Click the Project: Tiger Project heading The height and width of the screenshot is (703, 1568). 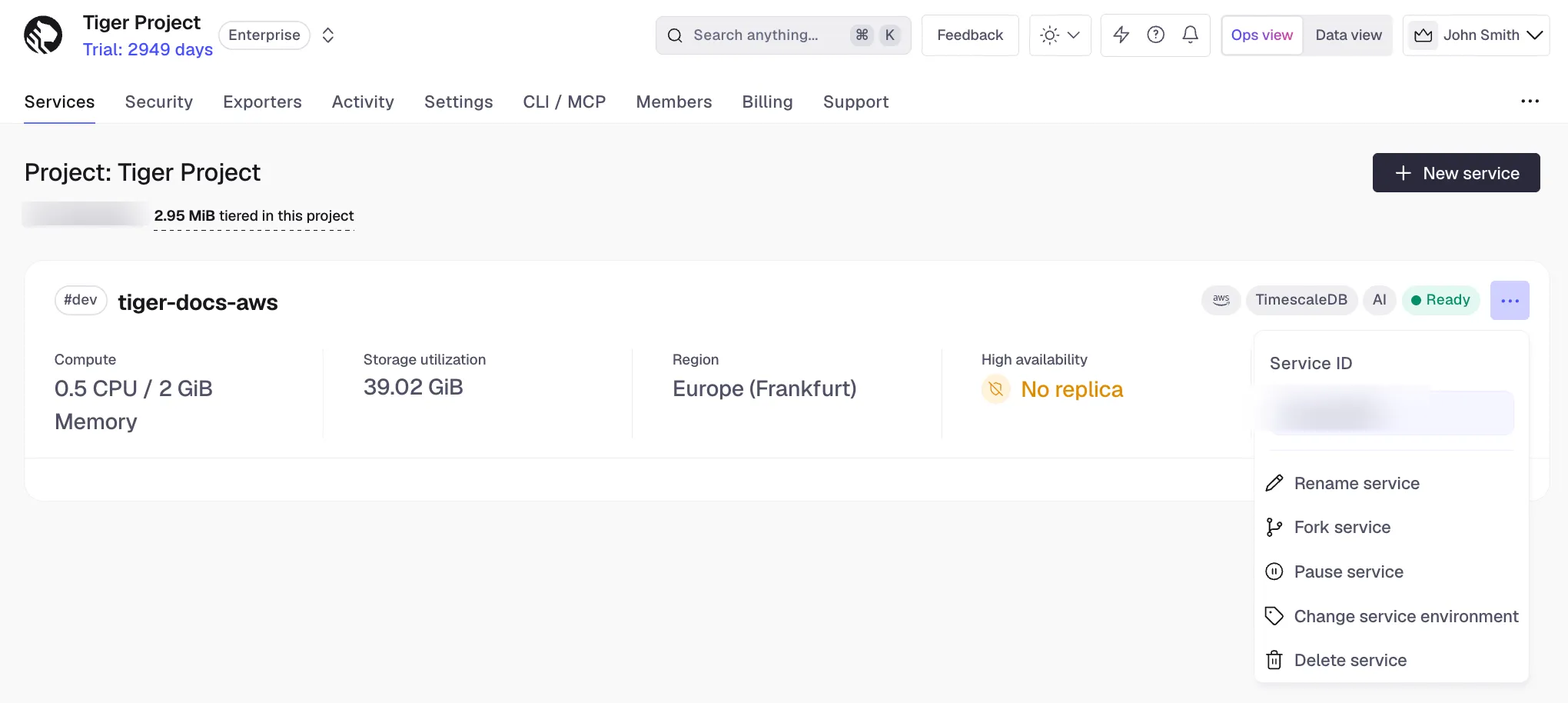click(x=142, y=172)
